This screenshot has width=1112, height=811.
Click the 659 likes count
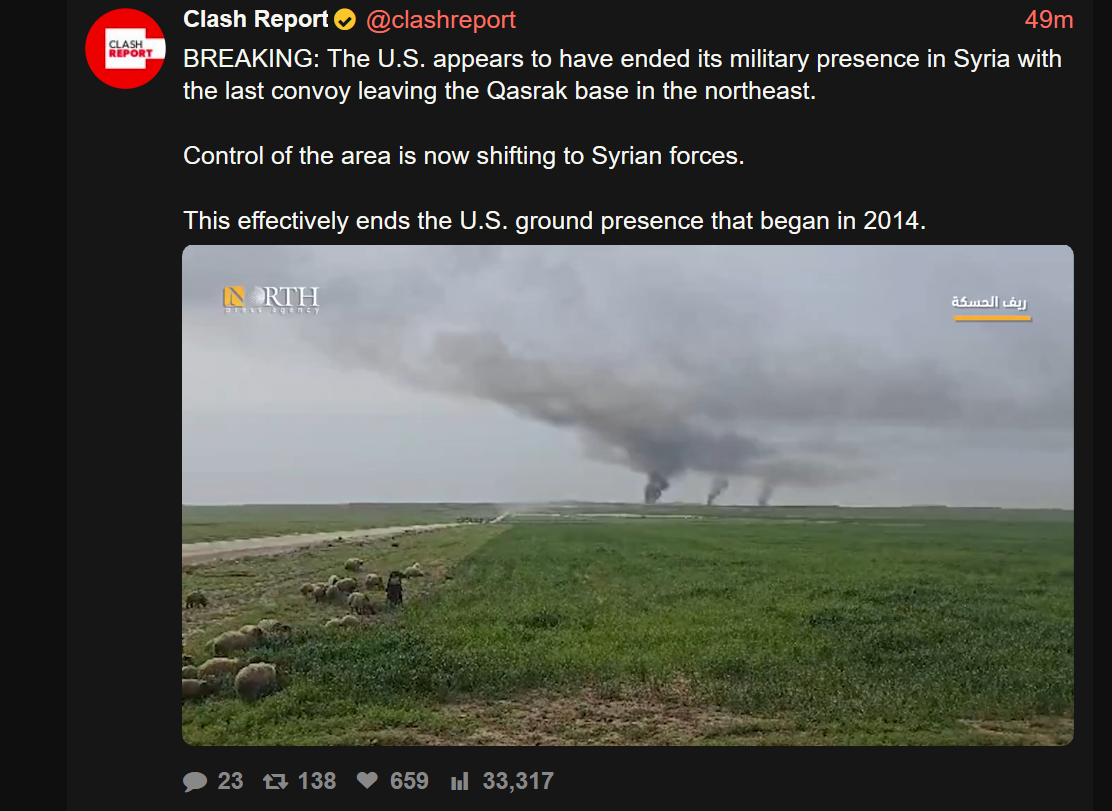point(409,781)
